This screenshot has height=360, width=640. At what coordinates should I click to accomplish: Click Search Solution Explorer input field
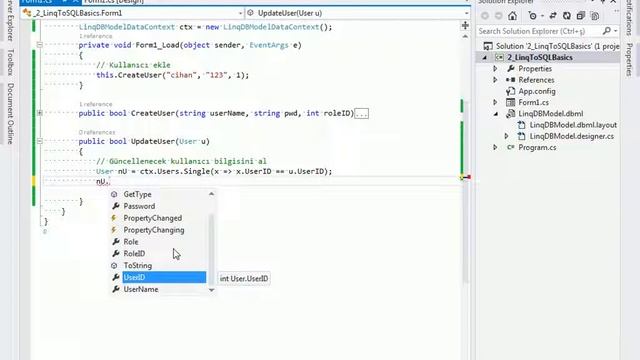[539, 31]
